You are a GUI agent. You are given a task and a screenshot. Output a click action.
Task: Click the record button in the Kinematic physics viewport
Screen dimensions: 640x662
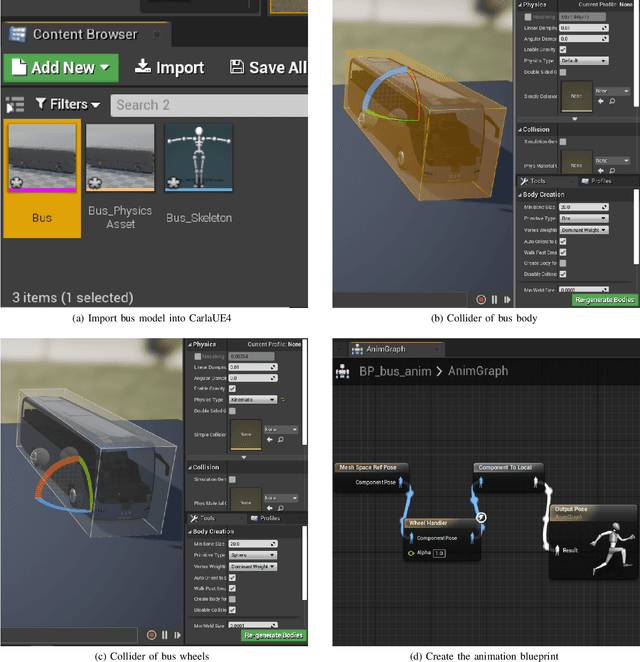pyautogui.click(x=152, y=635)
